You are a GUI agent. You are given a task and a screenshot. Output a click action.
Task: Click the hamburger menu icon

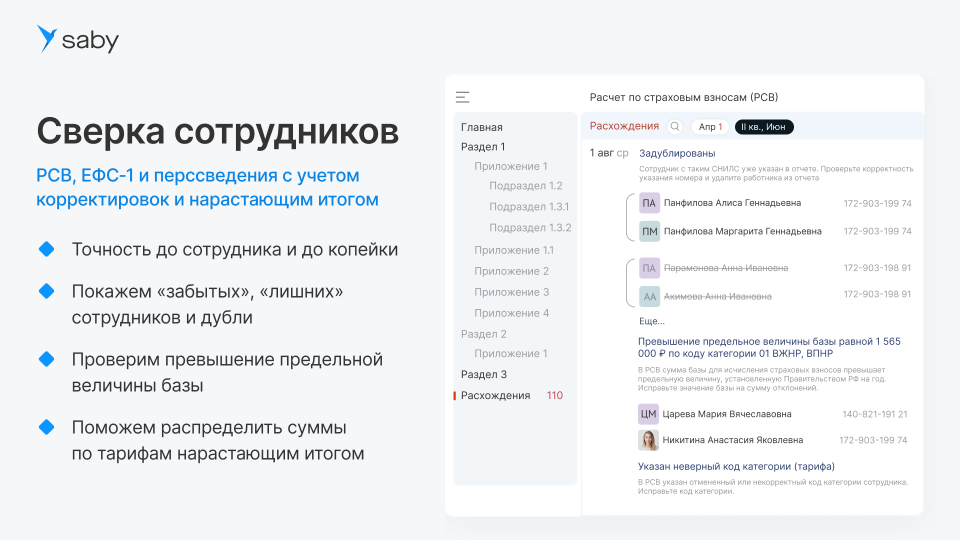[x=462, y=97]
